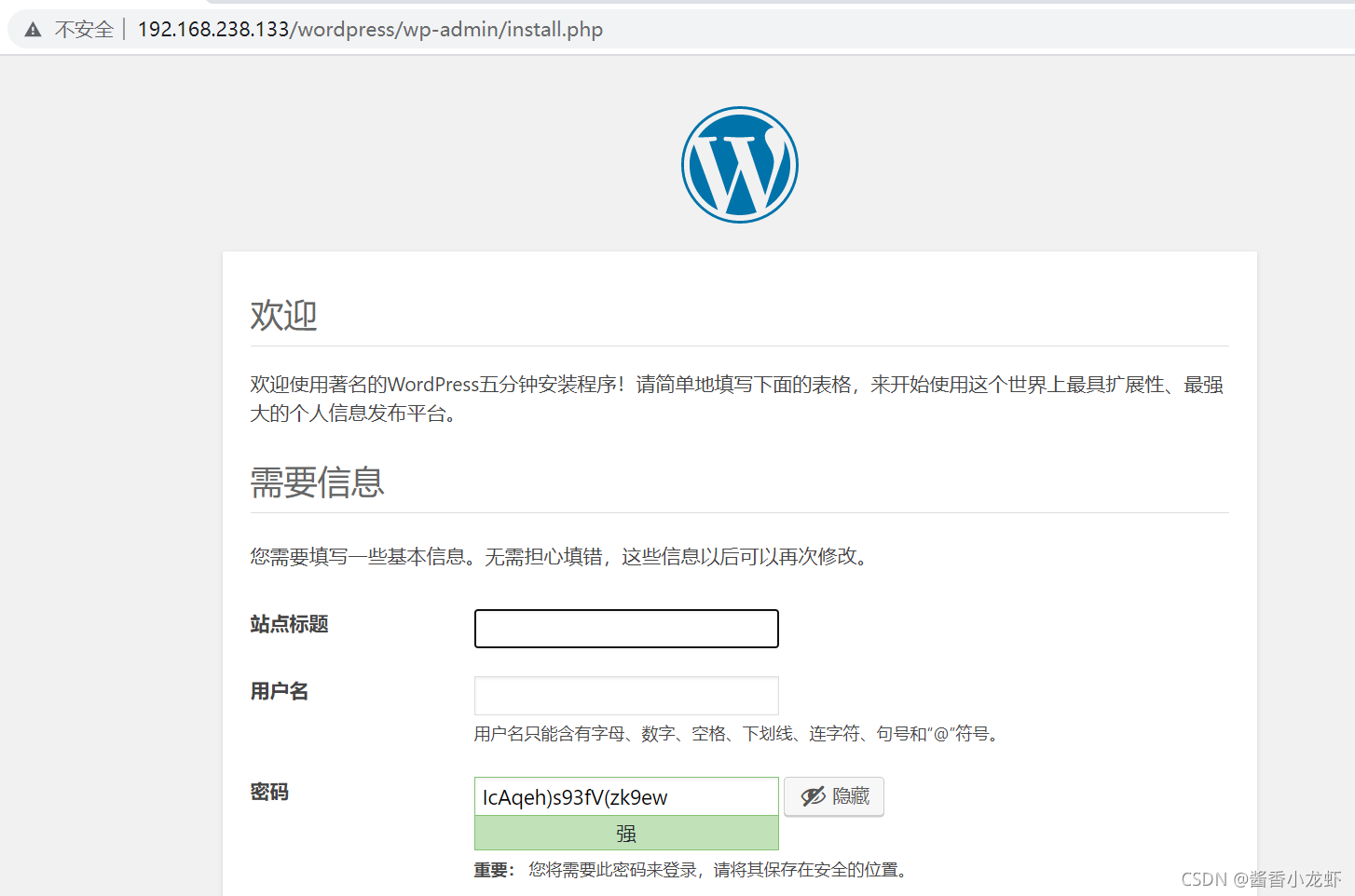Click the 密码 field label
Viewport: 1355px width, 896px height.
[269, 792]
